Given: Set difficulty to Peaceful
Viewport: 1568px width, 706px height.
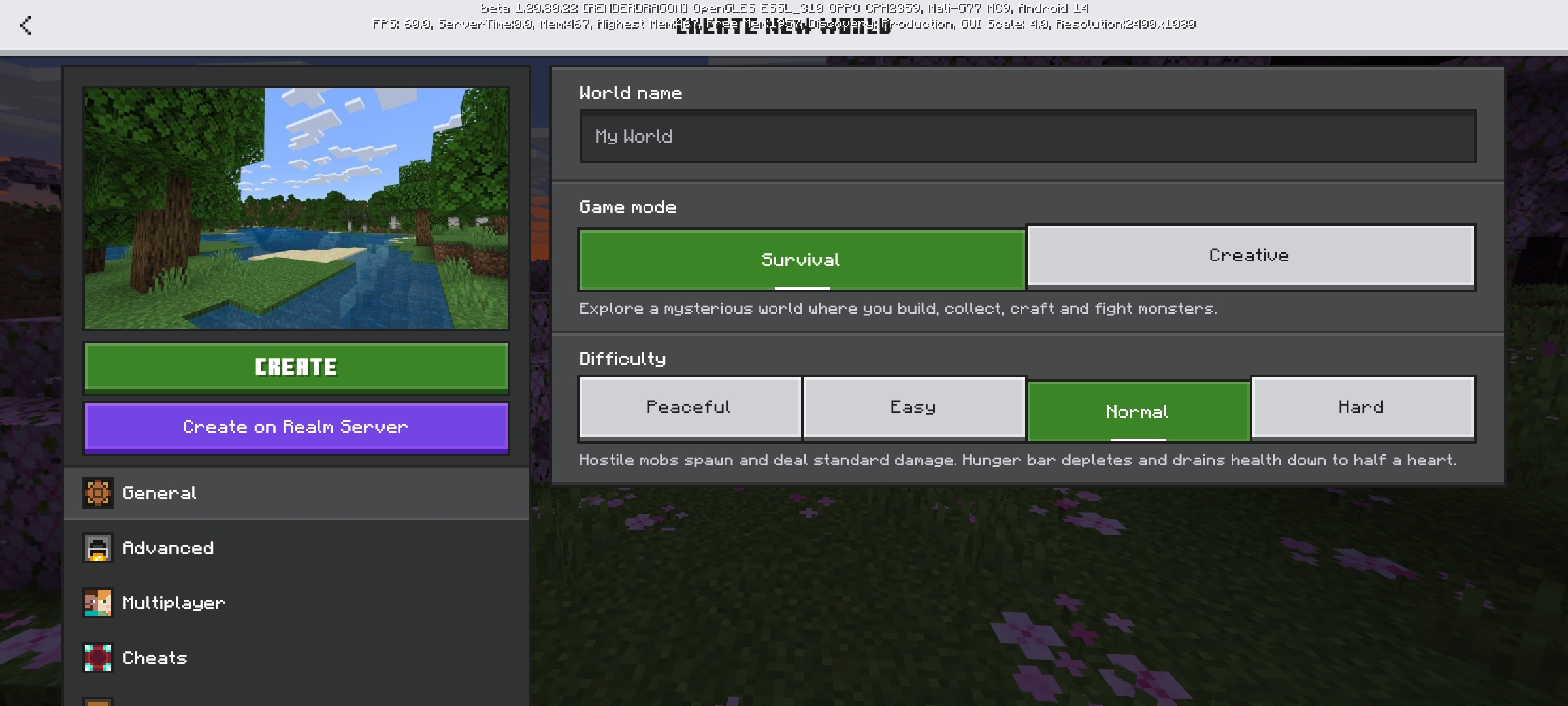Looking at the screenshot, I should click(x=689, y=407).
